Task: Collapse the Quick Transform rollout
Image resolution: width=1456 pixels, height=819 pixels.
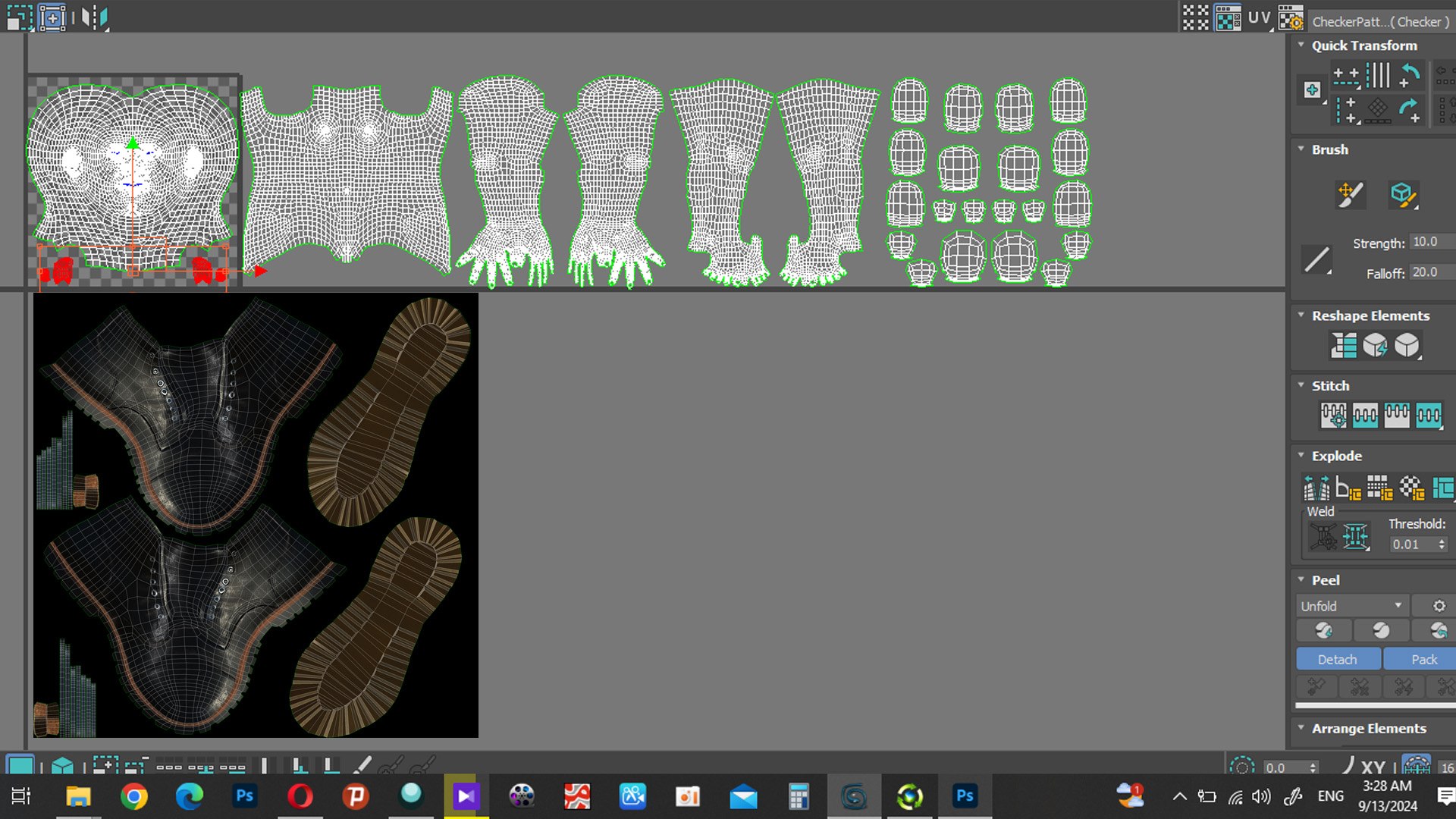Action: tap(1301, 45)
